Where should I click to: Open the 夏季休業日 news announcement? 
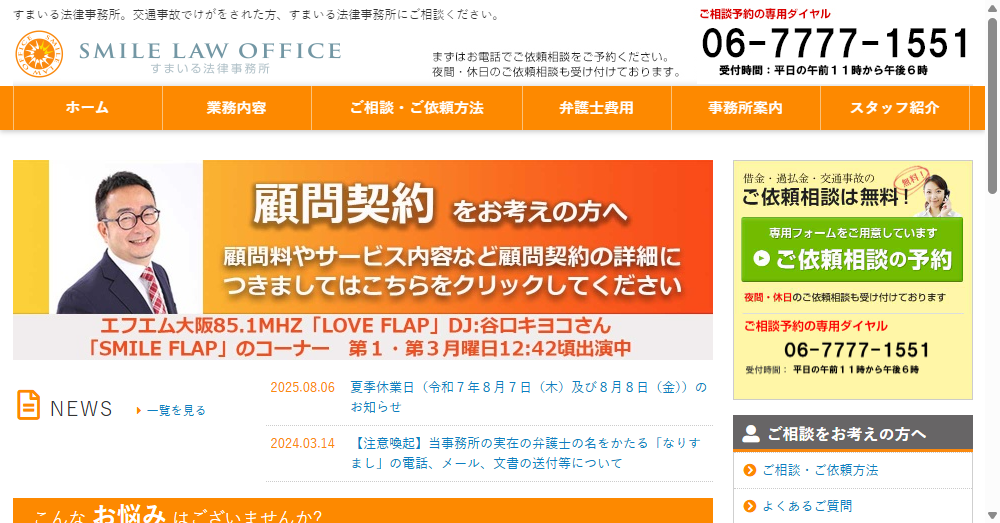click(x=528, y=396)
